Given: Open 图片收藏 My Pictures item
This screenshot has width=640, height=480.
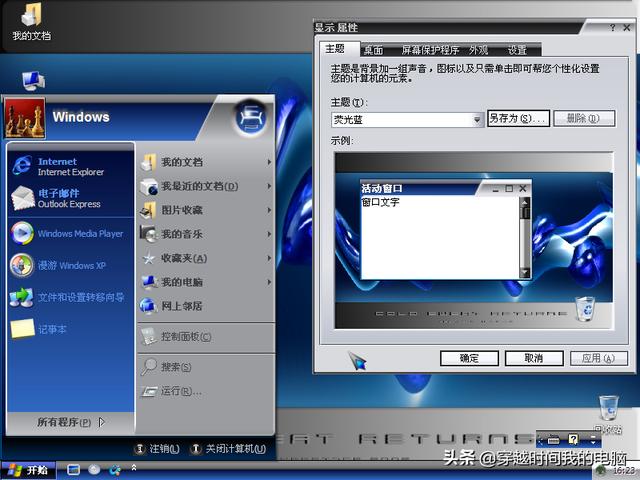Looking at the screenshot, I should tap(206, 210).
